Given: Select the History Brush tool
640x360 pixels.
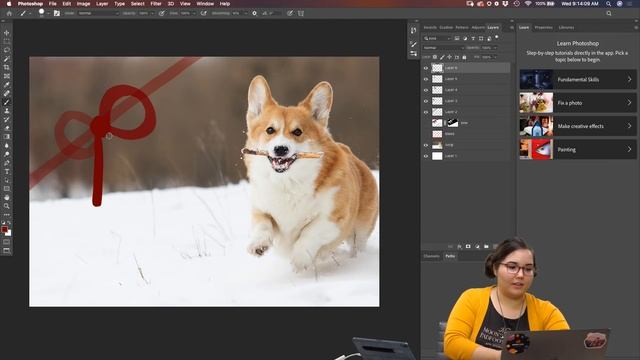Looking at the screenshot, I should tap(7, 119).
